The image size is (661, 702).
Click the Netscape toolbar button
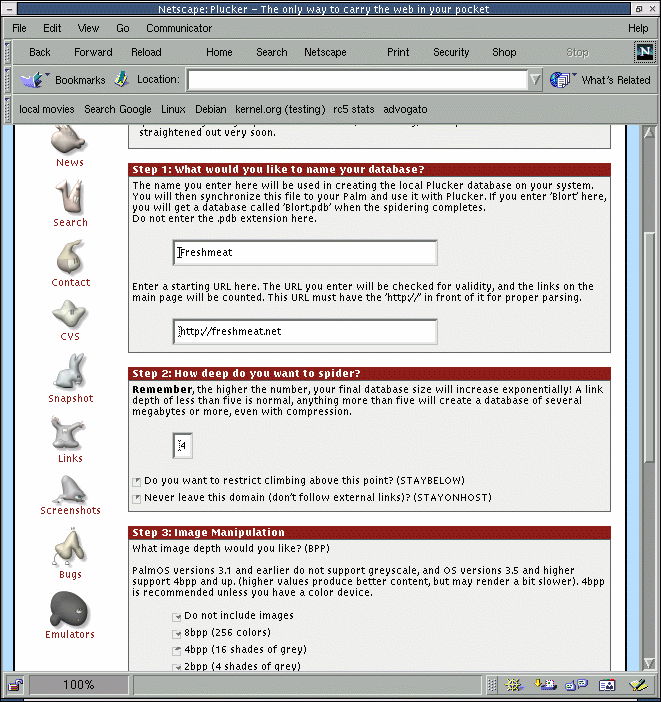coord(325,52)
